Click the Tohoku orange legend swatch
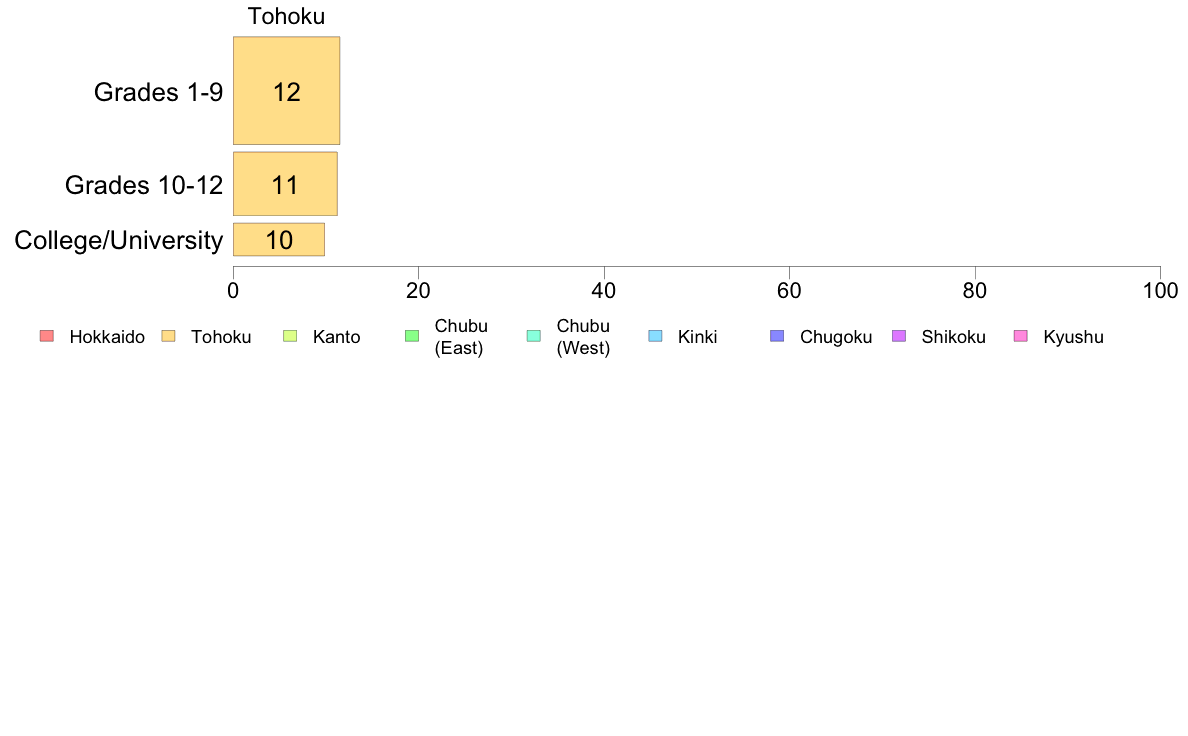Image resolution: width=1188 pixels, height=736 pixels. [168, 336]
